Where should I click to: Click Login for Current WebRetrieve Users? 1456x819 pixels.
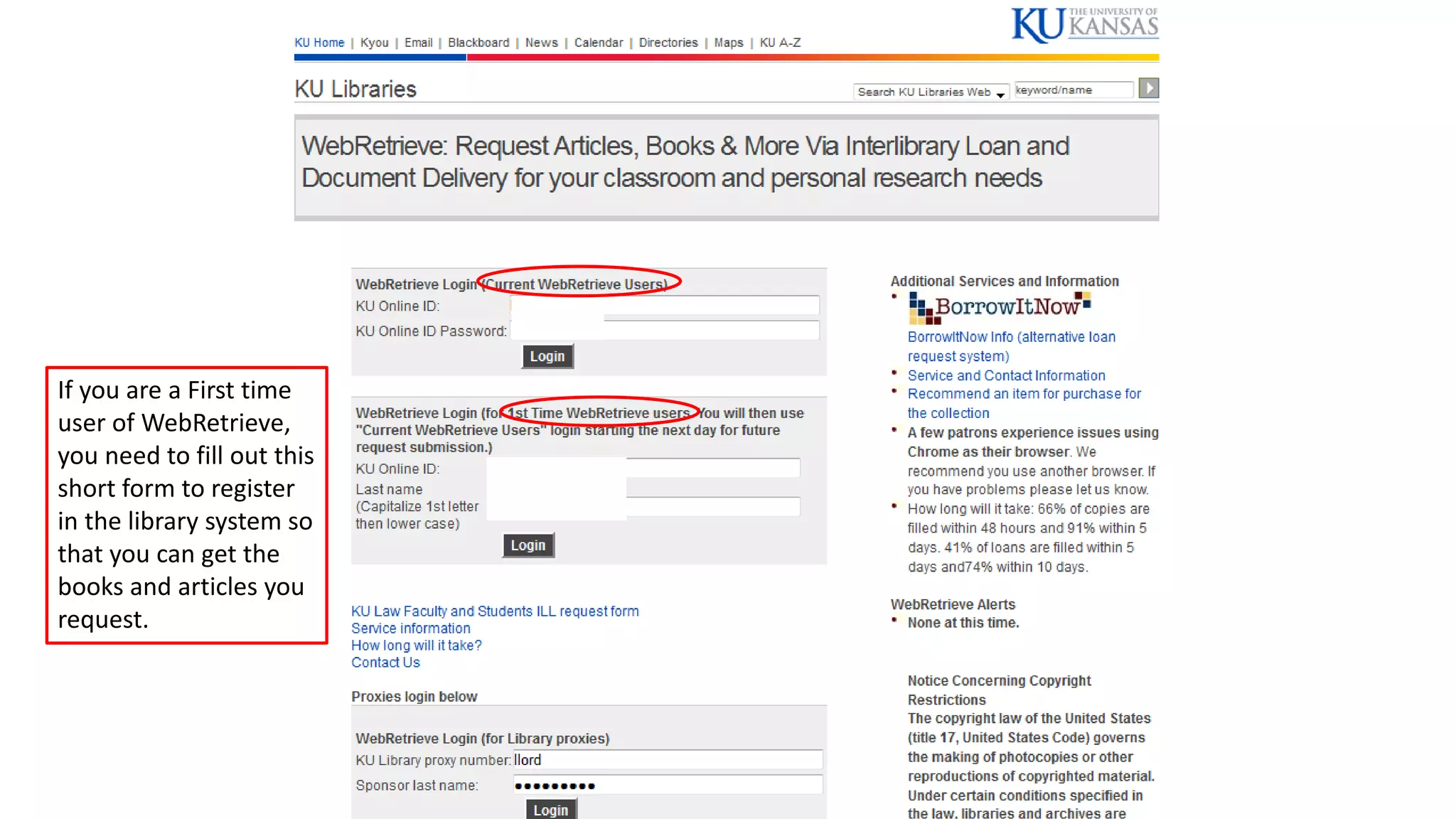pyautogui.click(x=547, y=356)
